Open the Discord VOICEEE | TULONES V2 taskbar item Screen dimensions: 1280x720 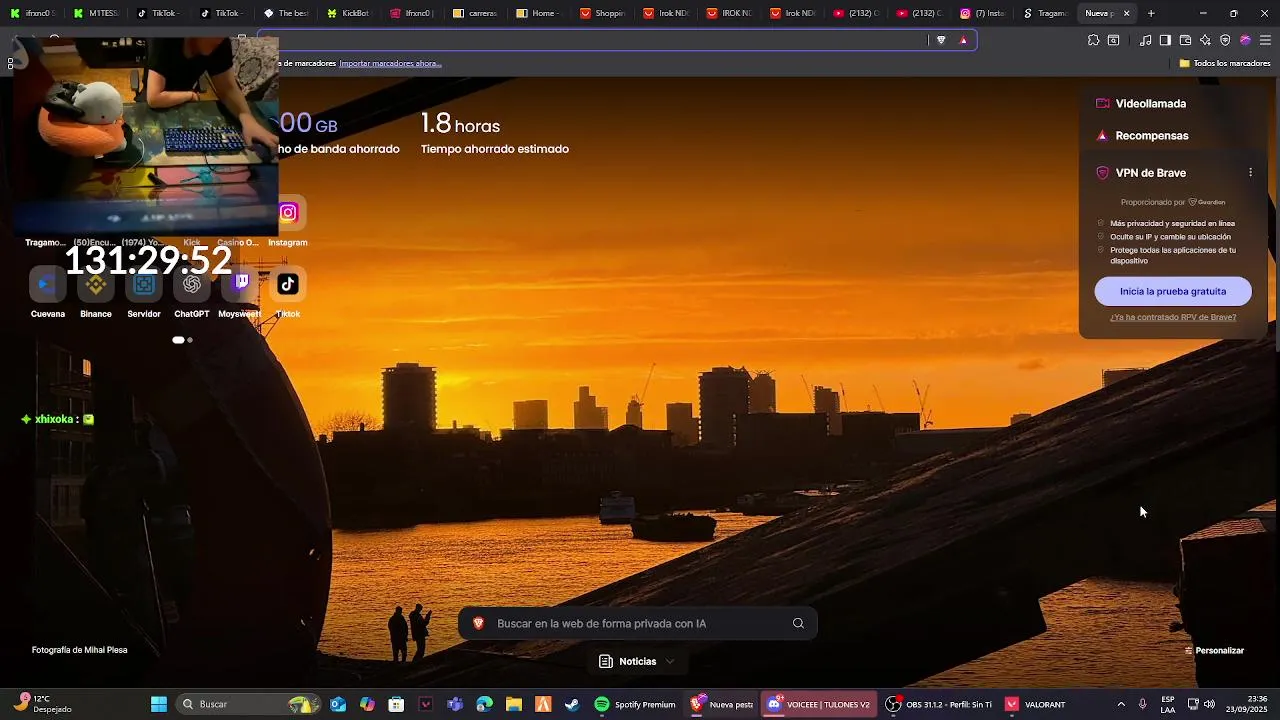pyautogui.click(x=818, y=704)
